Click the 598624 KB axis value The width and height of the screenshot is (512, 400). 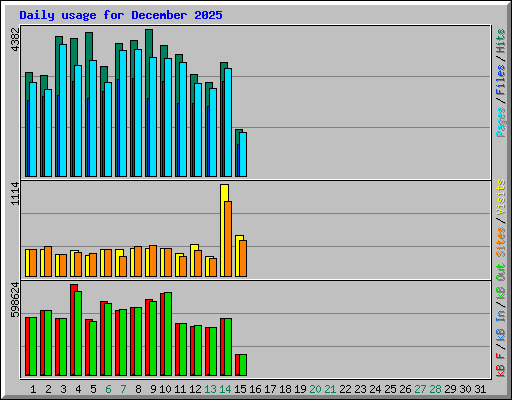tap(15, 300)
